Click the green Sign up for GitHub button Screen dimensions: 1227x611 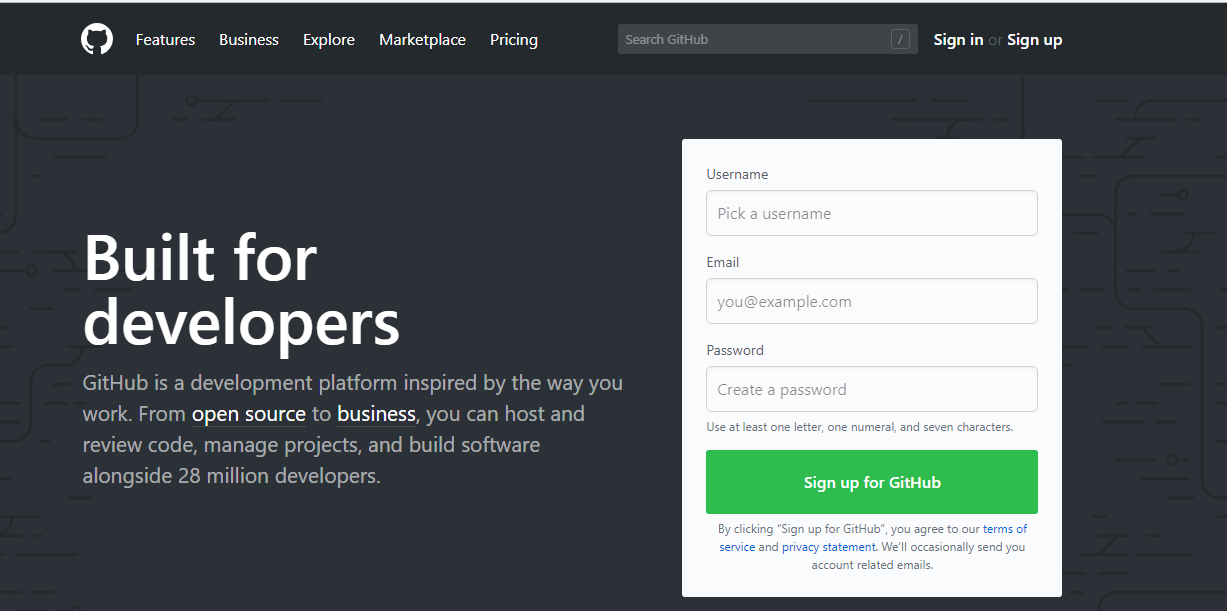coord(871,482)
